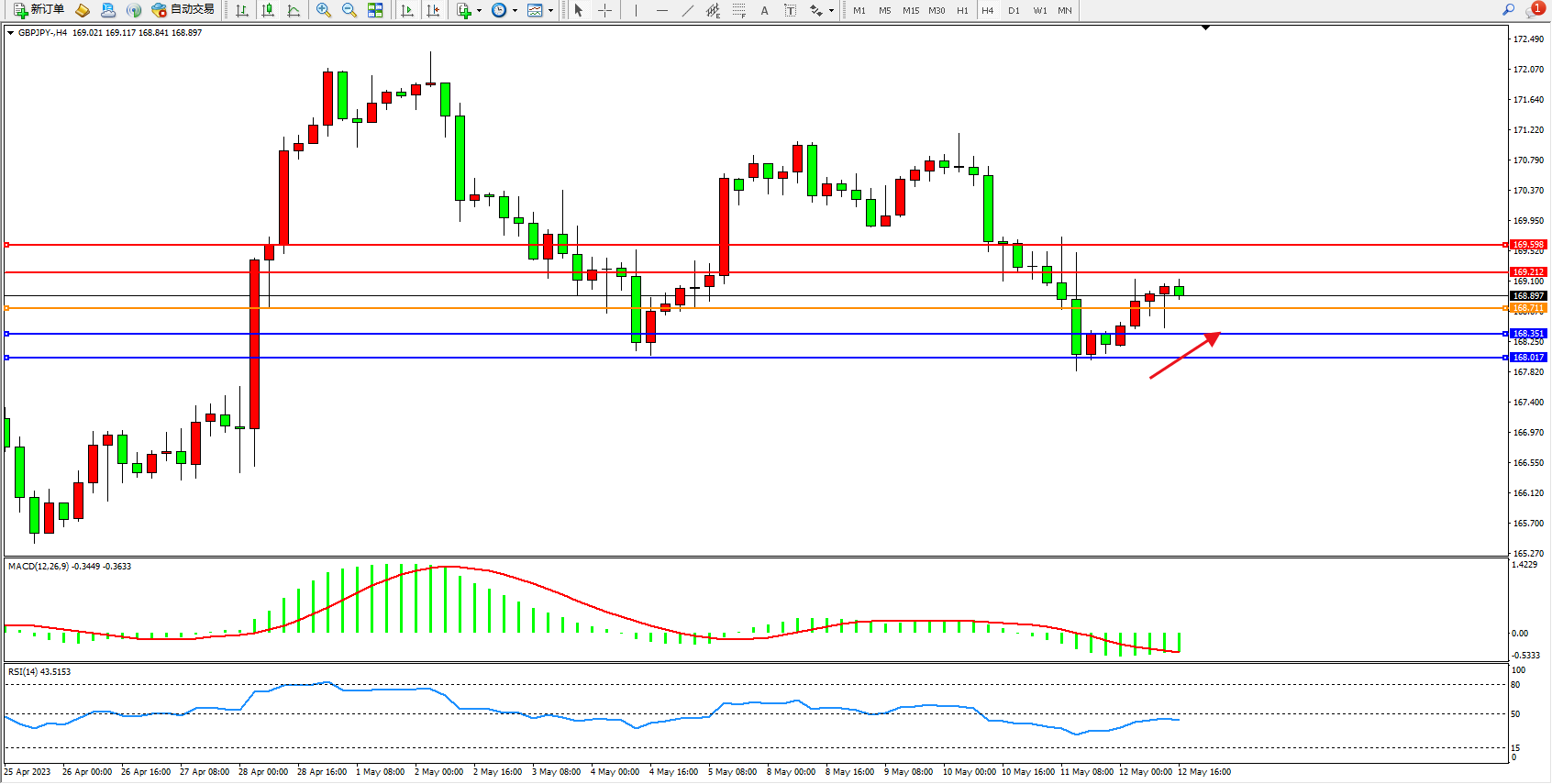Open the search magnifier at top right
The width and height of the screenshot is (1552, 784).
(1508, 10)
